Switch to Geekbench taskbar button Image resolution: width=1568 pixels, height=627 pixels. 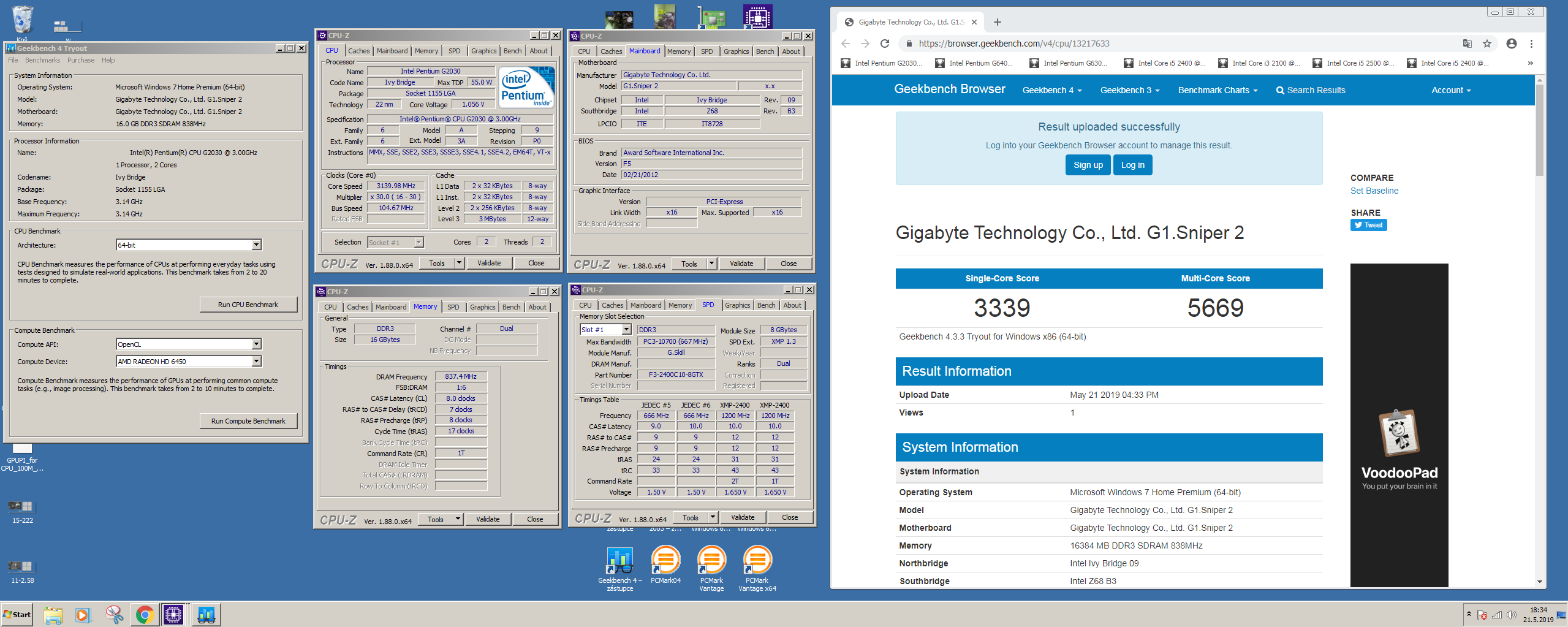point(206,615)
